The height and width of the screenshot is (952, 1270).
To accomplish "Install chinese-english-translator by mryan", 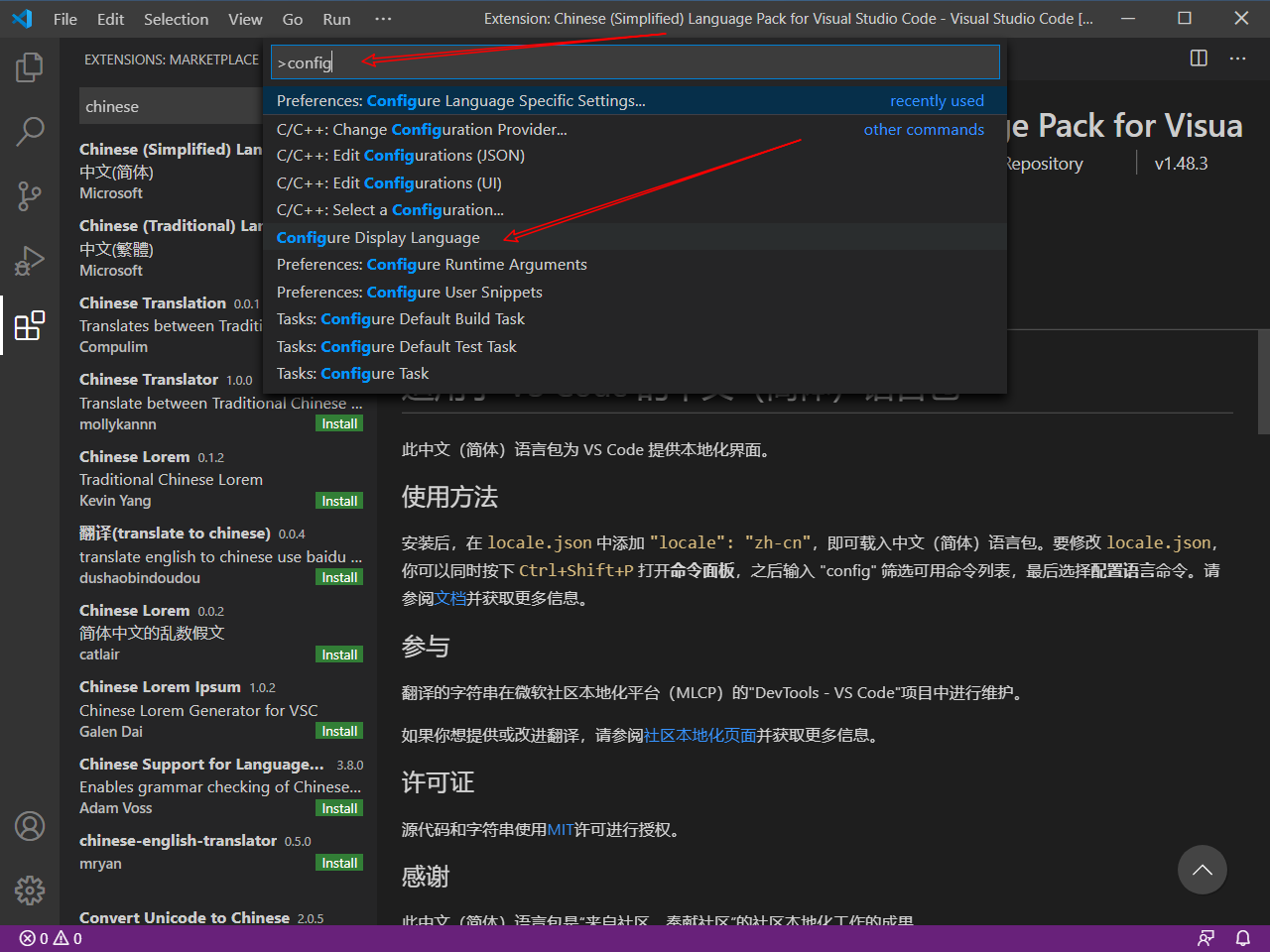I will [x=339, y=864].
